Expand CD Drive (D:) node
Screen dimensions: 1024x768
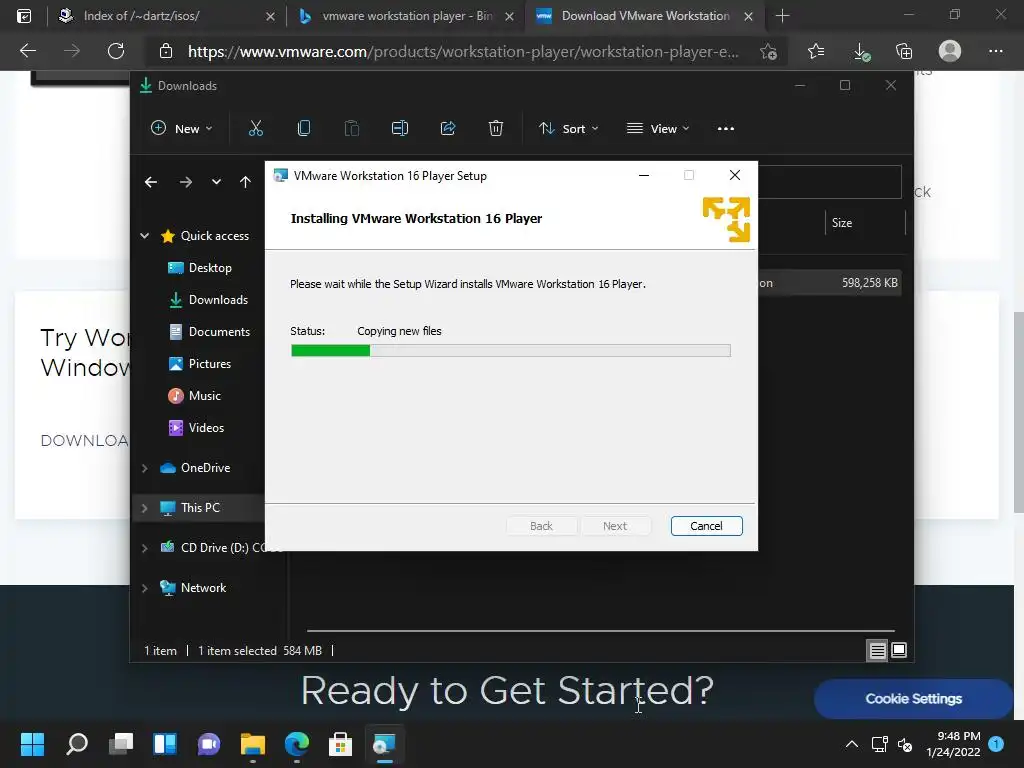(x=144, y=548)
